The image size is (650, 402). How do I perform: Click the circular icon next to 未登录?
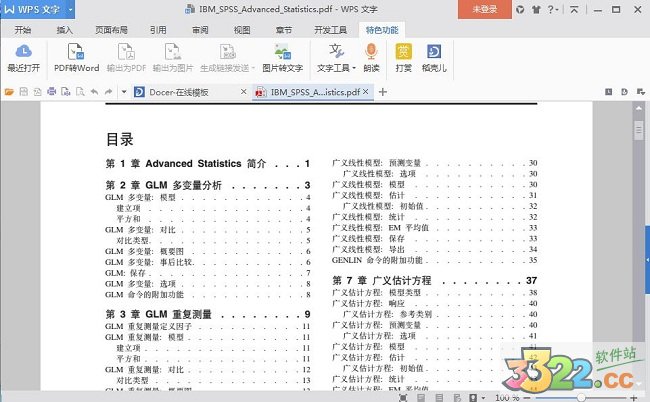(x=520, y=9)
